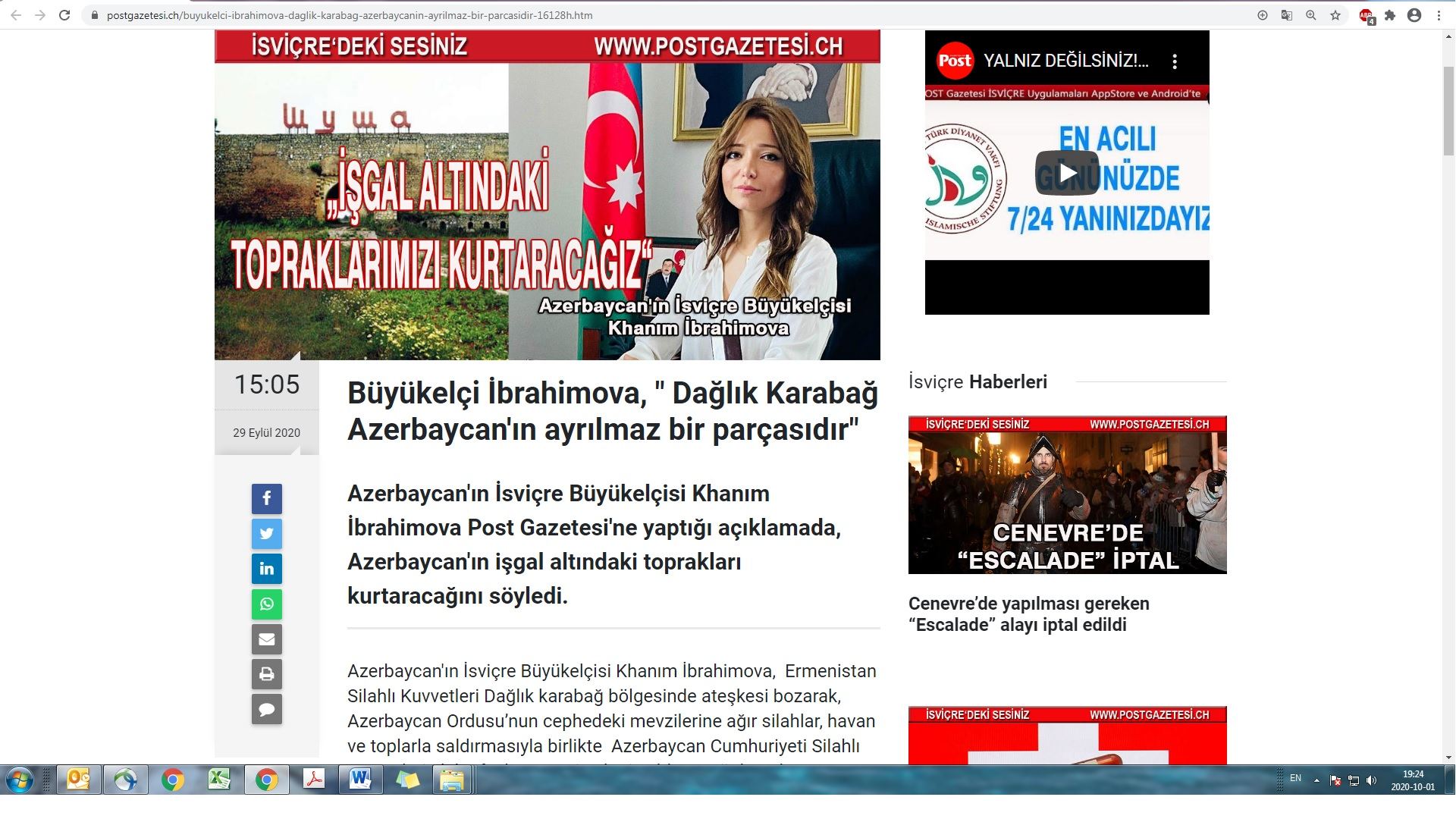The width and height of the screenshot is (1456, 819).
Task: Open the first Chrome taskbar icon
Action: (172, 780)
